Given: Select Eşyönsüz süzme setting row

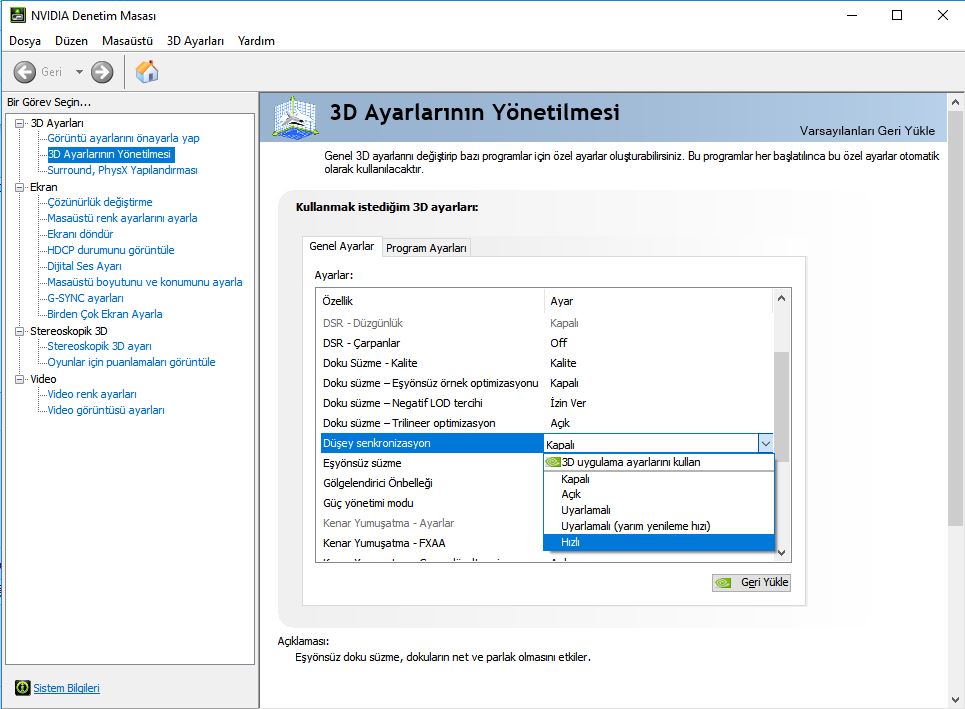Looking at the screenshot, I should click(x=431, y=463).
